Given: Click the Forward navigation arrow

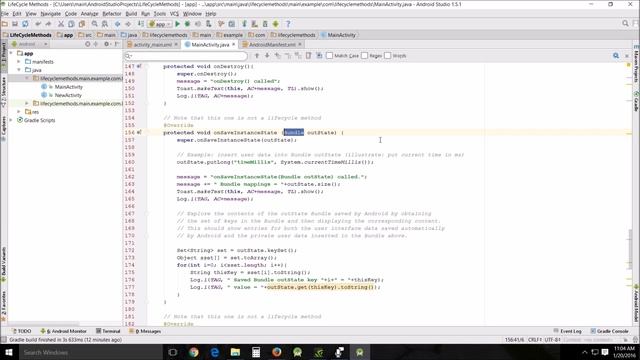Looking at the screenshot, I should tap(128, 24).
